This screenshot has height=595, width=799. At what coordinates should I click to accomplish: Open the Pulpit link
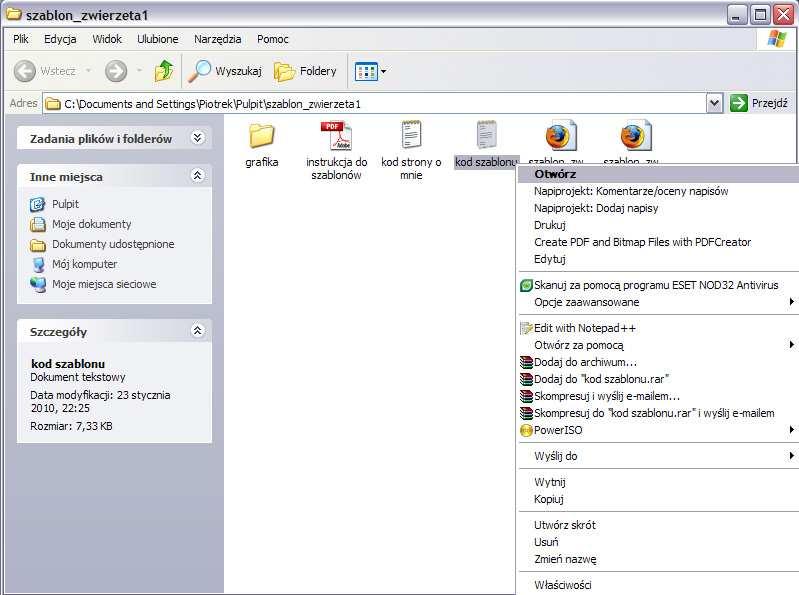point(65,204)
